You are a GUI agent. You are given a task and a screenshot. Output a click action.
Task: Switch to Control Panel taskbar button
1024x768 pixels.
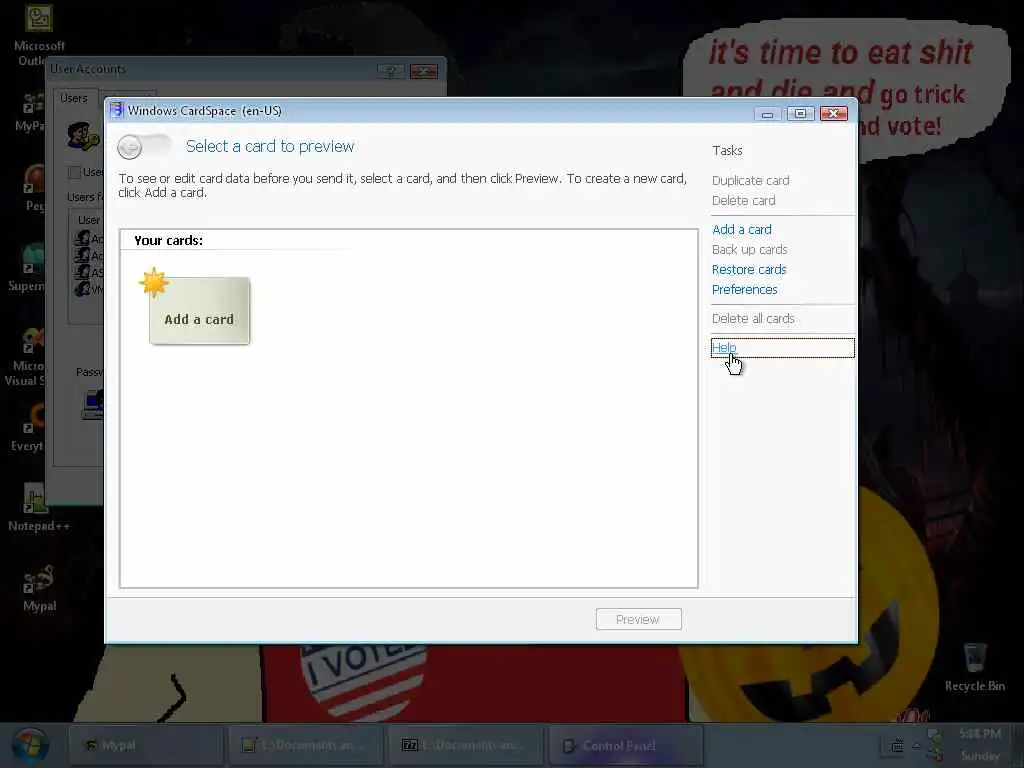pyautogui.click(x=626, y=745)
